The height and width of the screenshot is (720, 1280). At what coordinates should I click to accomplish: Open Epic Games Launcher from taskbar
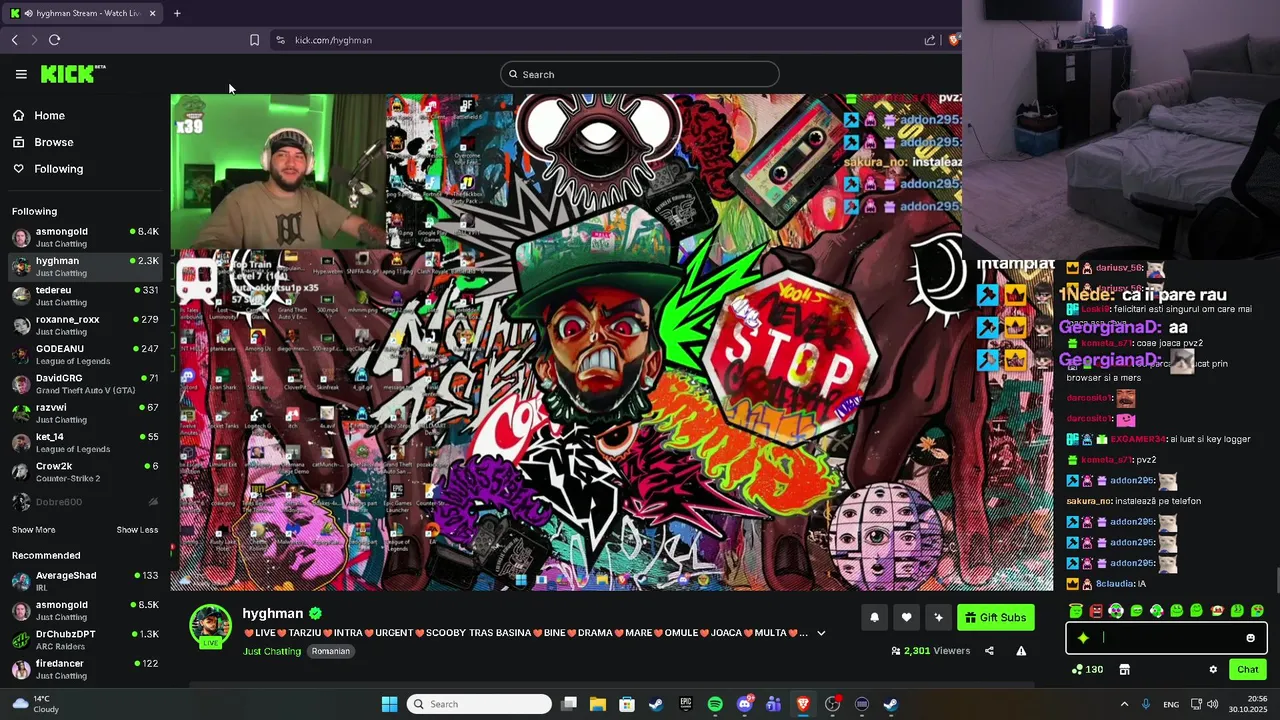point(685,704)
